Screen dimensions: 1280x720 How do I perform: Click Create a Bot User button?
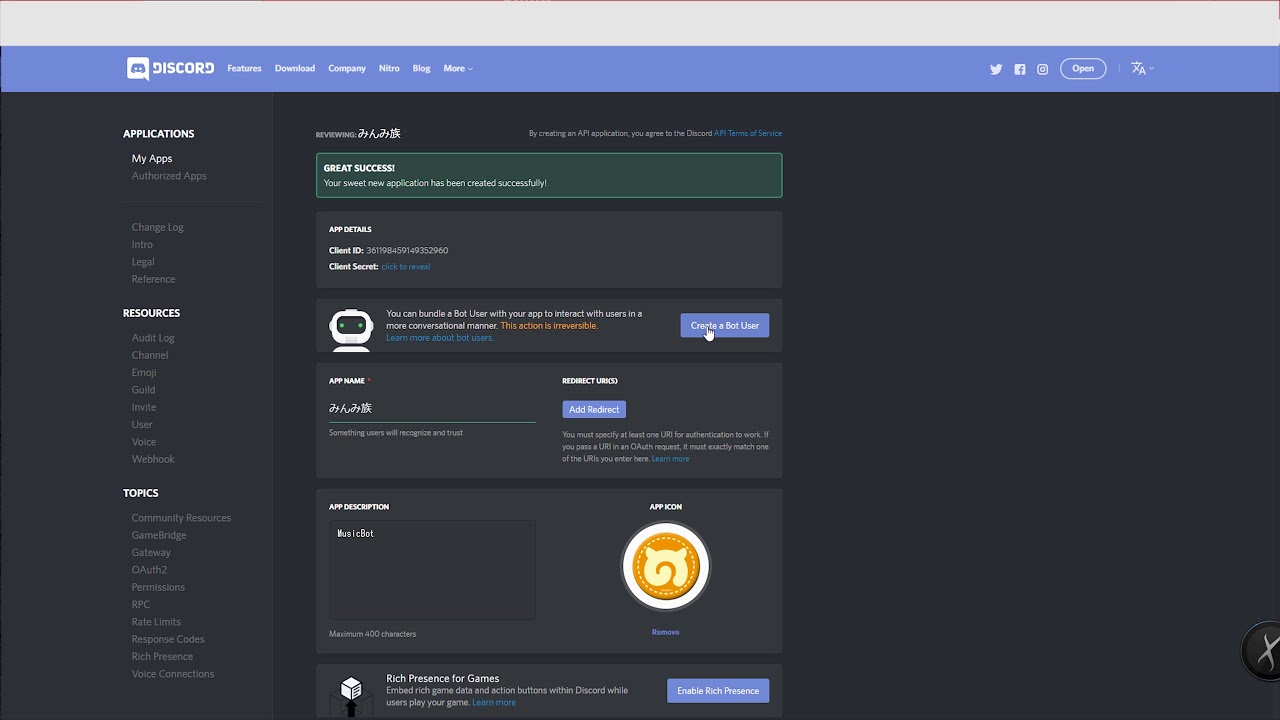pos(725,325)
